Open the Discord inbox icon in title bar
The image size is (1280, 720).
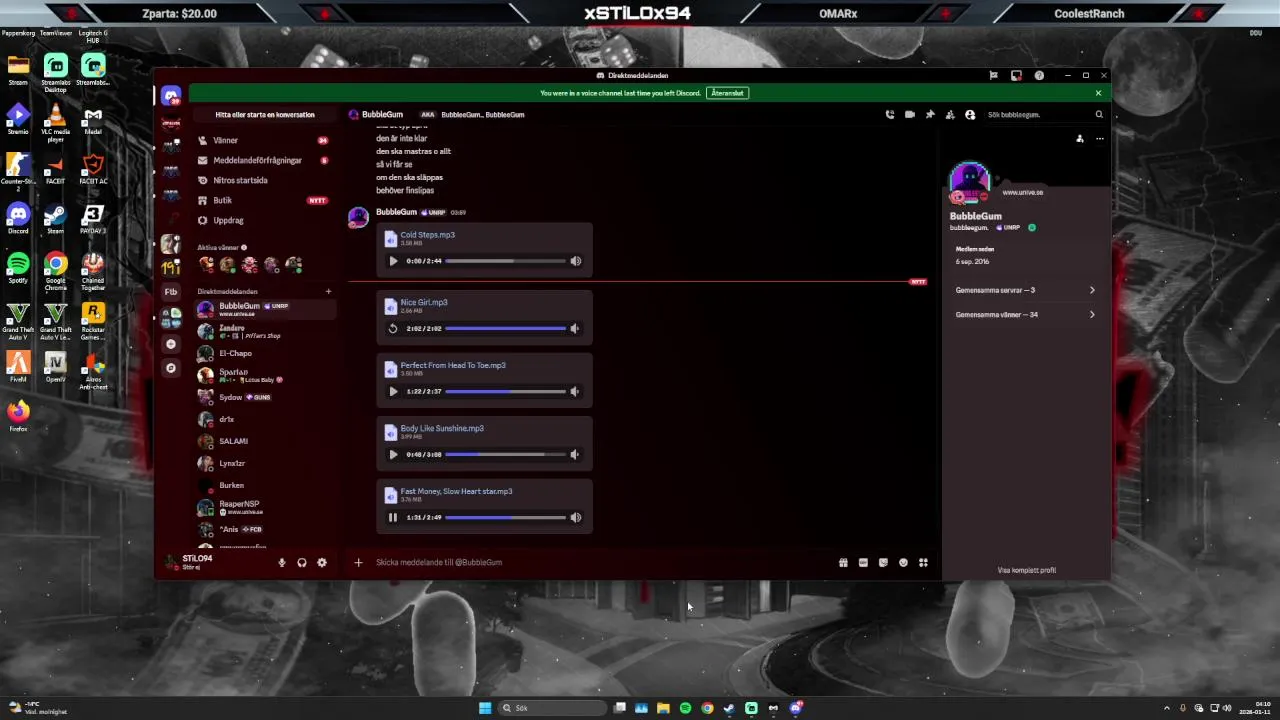tap(1016, 75)
